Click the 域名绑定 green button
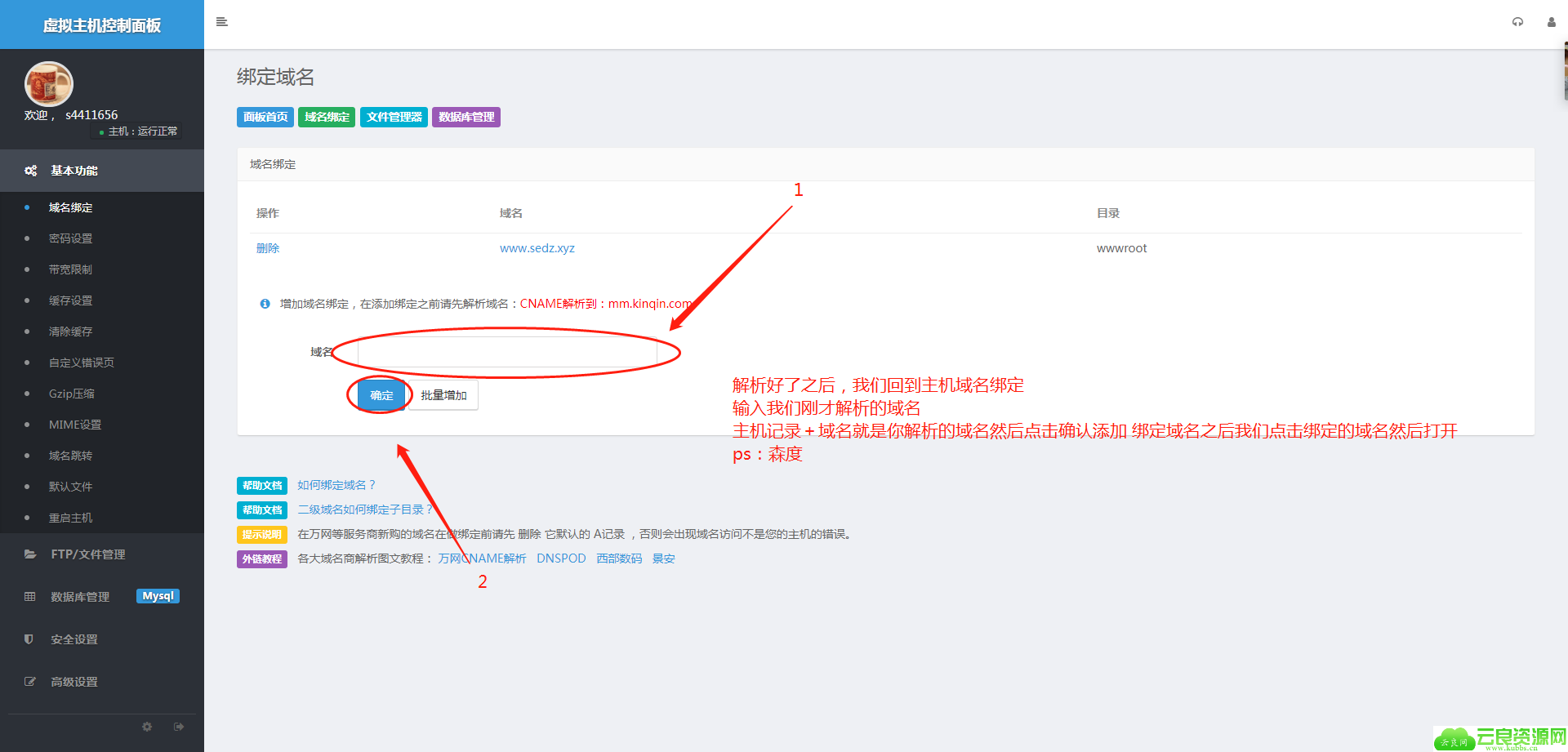 (327, 117)
